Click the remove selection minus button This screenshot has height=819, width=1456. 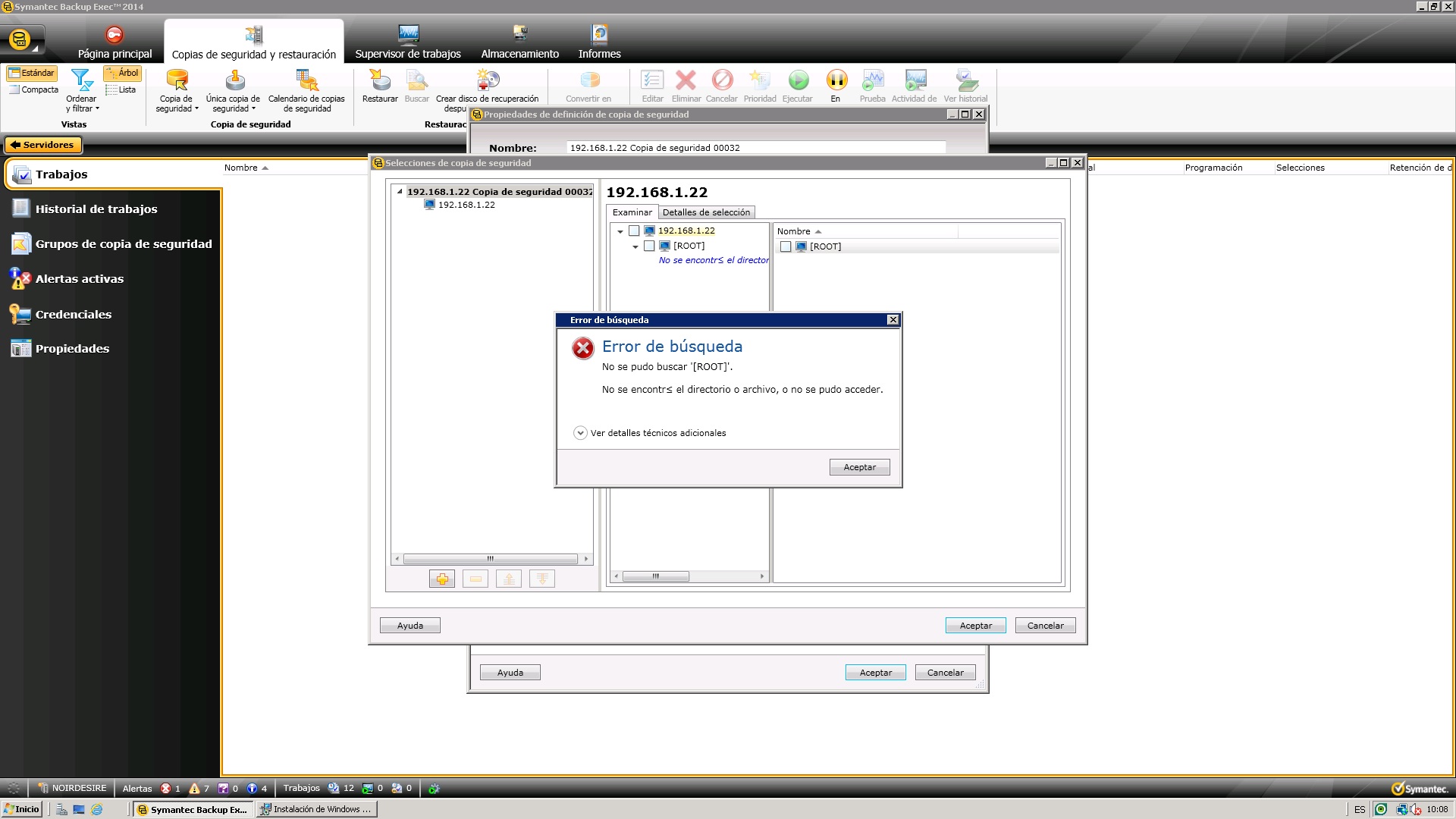tap(475, 579)
